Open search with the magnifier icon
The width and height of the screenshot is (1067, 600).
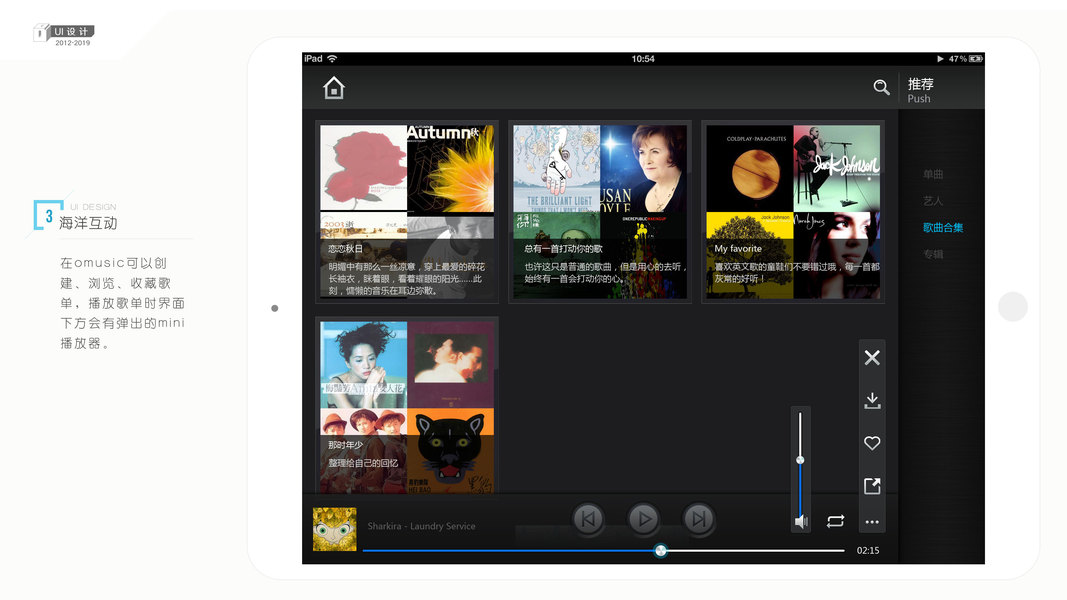coord(881,87)
